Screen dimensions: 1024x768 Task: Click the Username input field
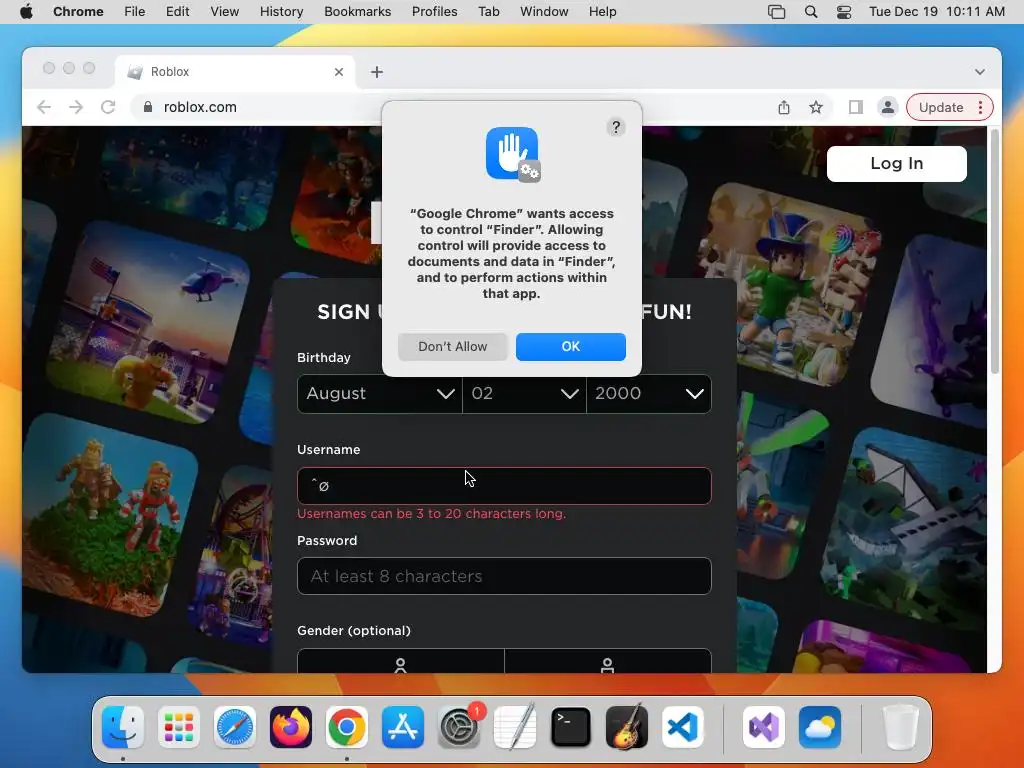pos(504,486)
